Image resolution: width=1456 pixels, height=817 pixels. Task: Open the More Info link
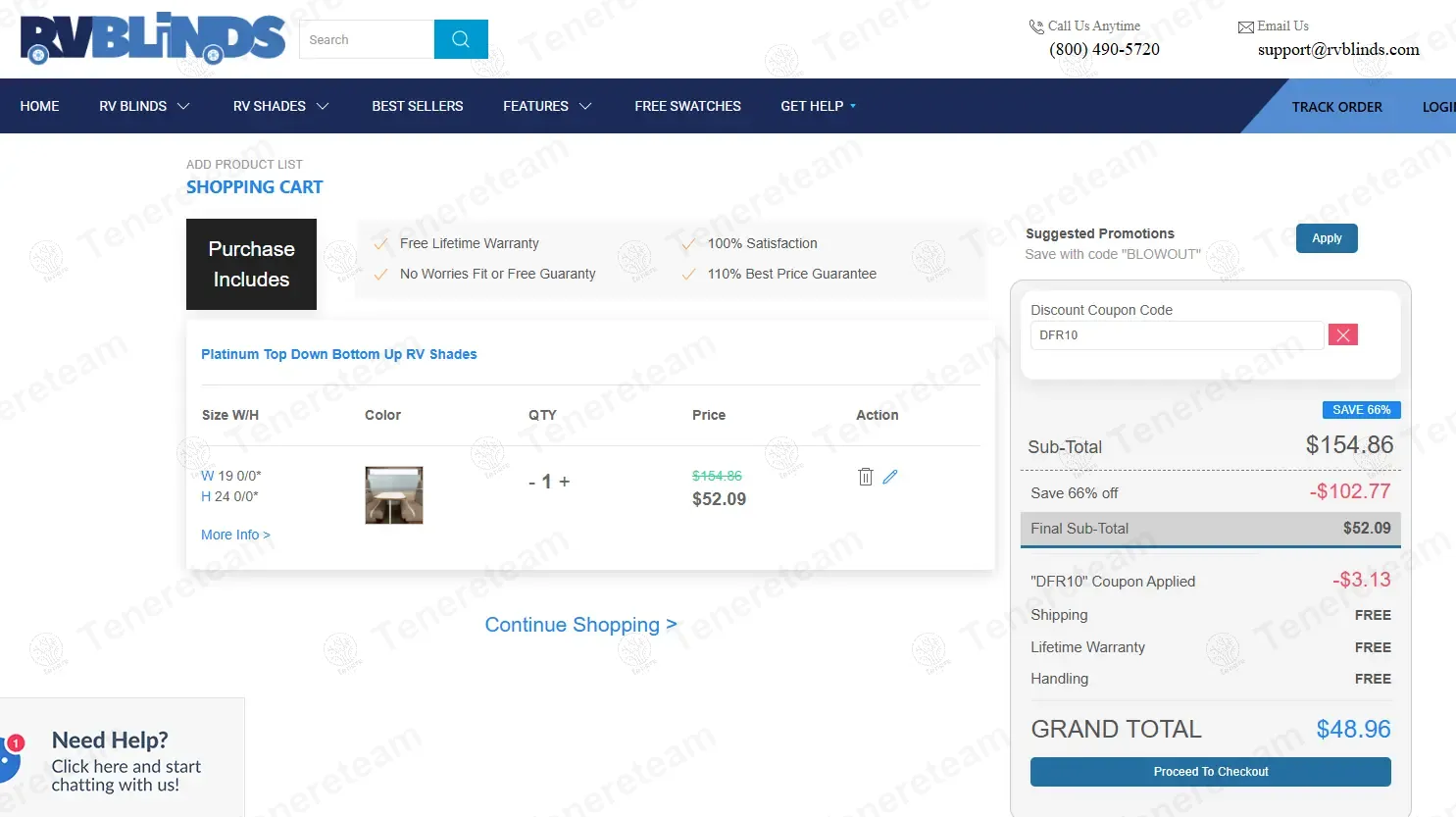235,535
